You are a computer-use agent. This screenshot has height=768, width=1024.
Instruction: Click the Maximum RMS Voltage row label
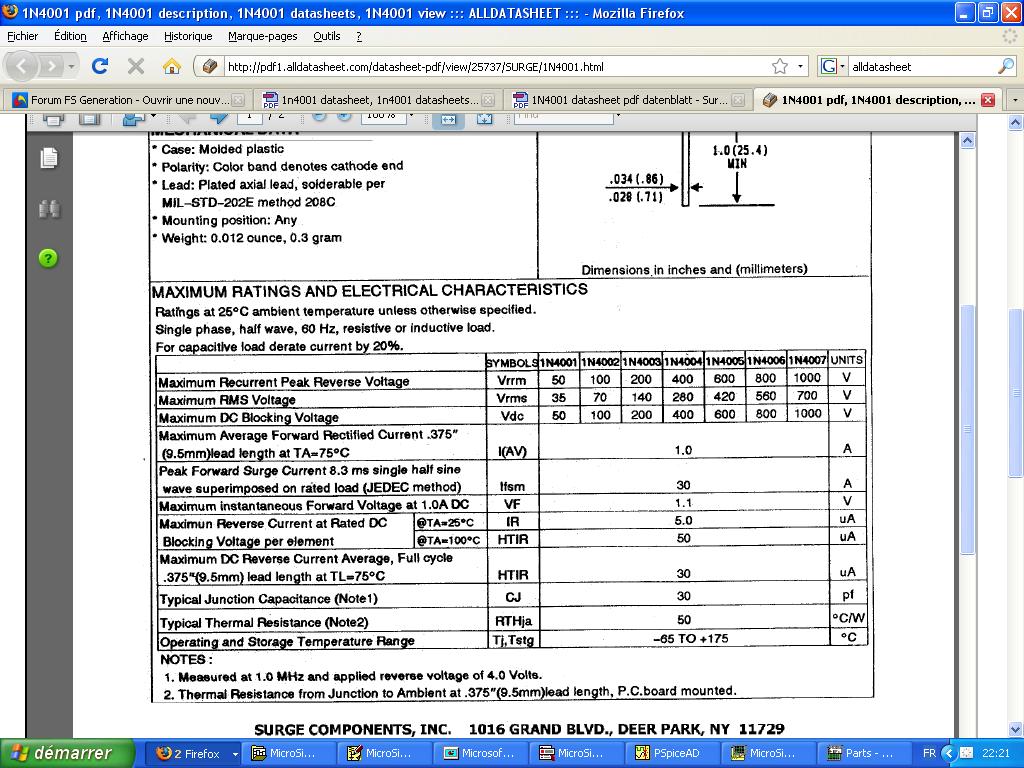(227, 400)
